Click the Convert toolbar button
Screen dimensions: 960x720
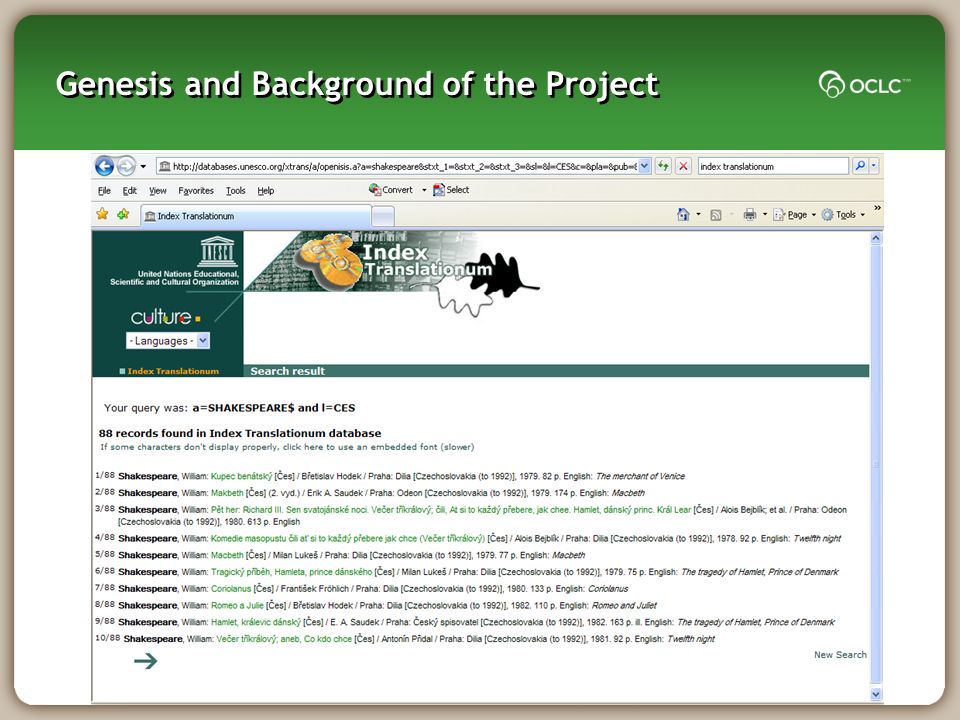point(391,190)
